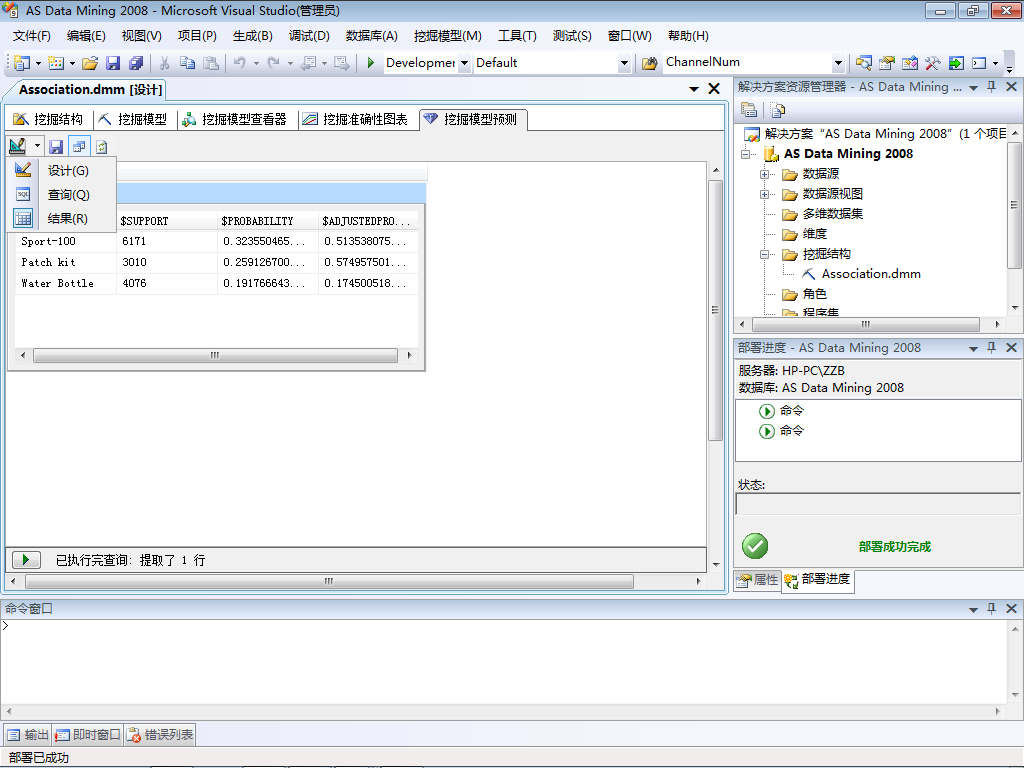The height and width of the screenshot is (768, 1024).
Task: Open the Toolbox toolbar icon
Action: (x=933, y=63)
